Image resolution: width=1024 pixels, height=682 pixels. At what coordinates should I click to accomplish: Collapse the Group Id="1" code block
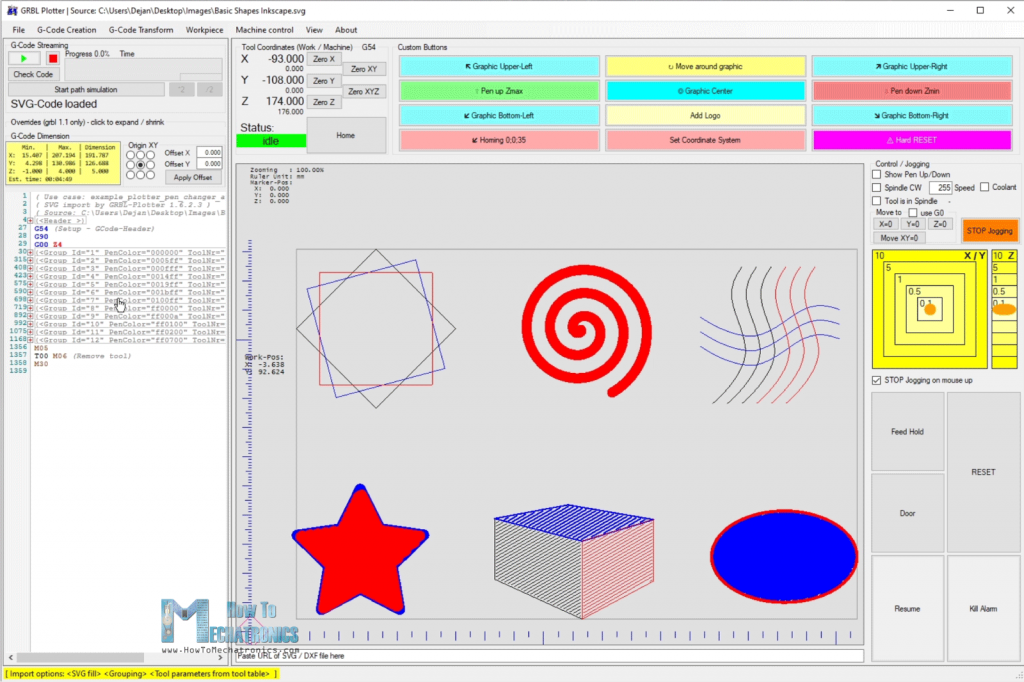click(x=30, y=253)
